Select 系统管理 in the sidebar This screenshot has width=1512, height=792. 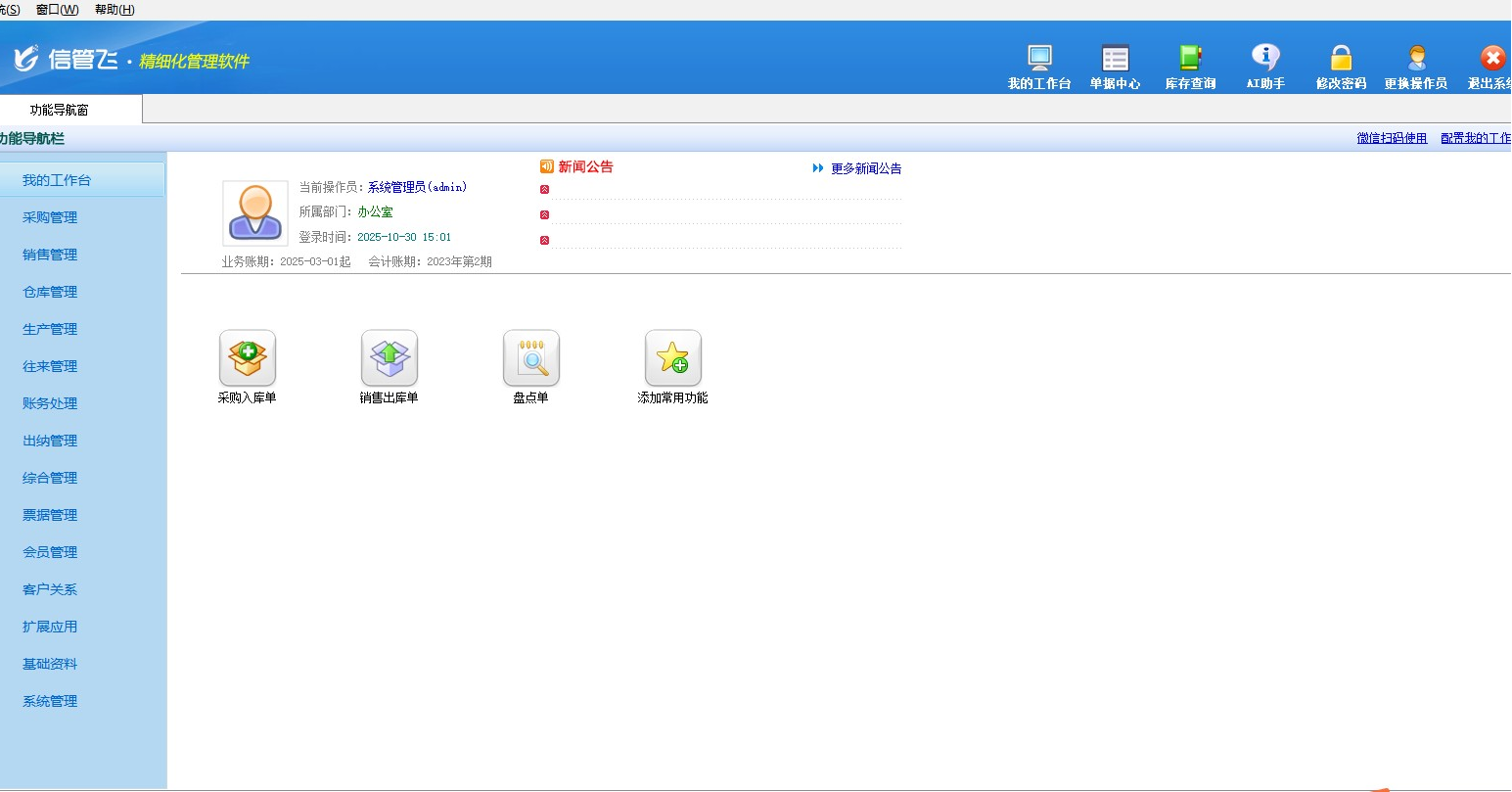[x=50, y=701]
